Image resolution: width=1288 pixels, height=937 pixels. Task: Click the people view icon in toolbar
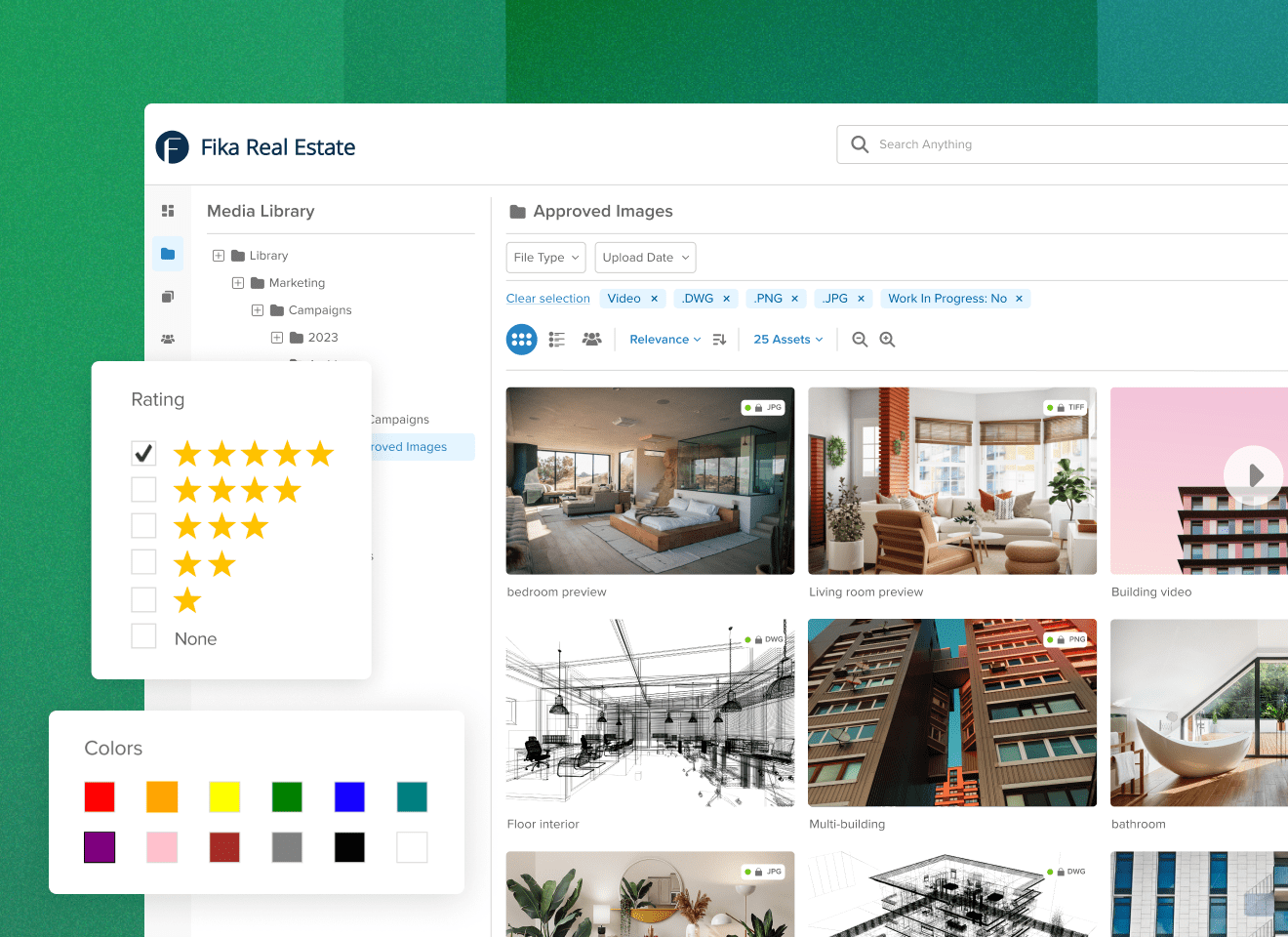pyautogui.click(x=592, y=339)
